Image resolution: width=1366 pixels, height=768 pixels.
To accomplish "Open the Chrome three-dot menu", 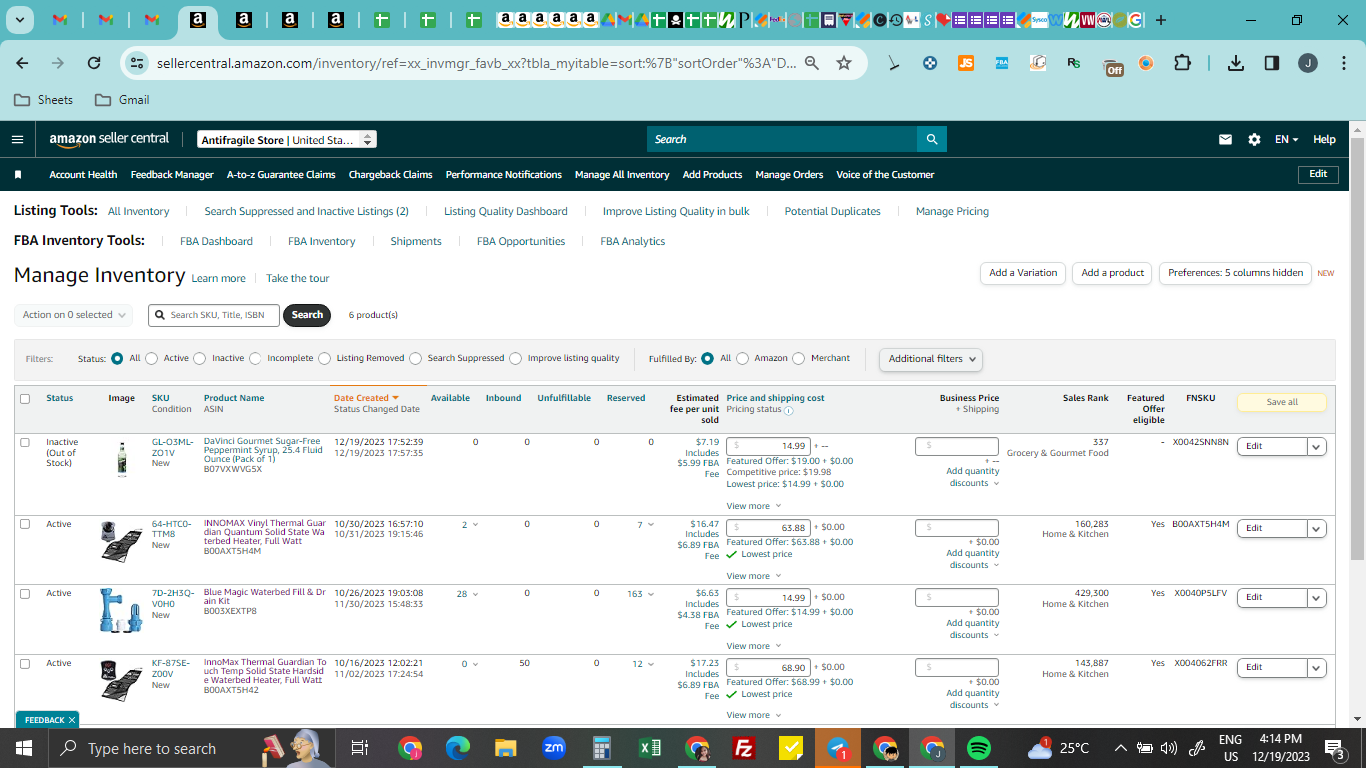I will tap(1343, 63).
